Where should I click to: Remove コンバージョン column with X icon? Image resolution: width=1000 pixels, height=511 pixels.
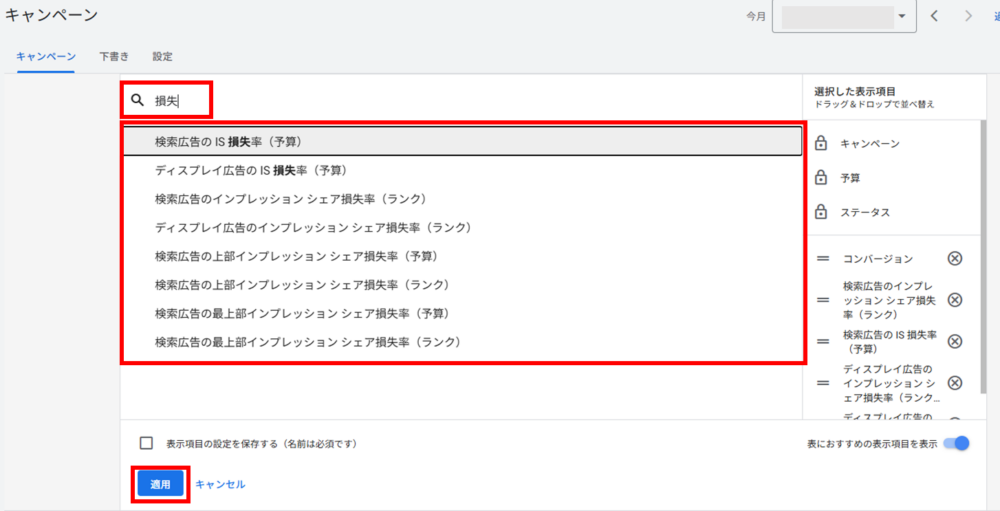click(x=954, y=259)
